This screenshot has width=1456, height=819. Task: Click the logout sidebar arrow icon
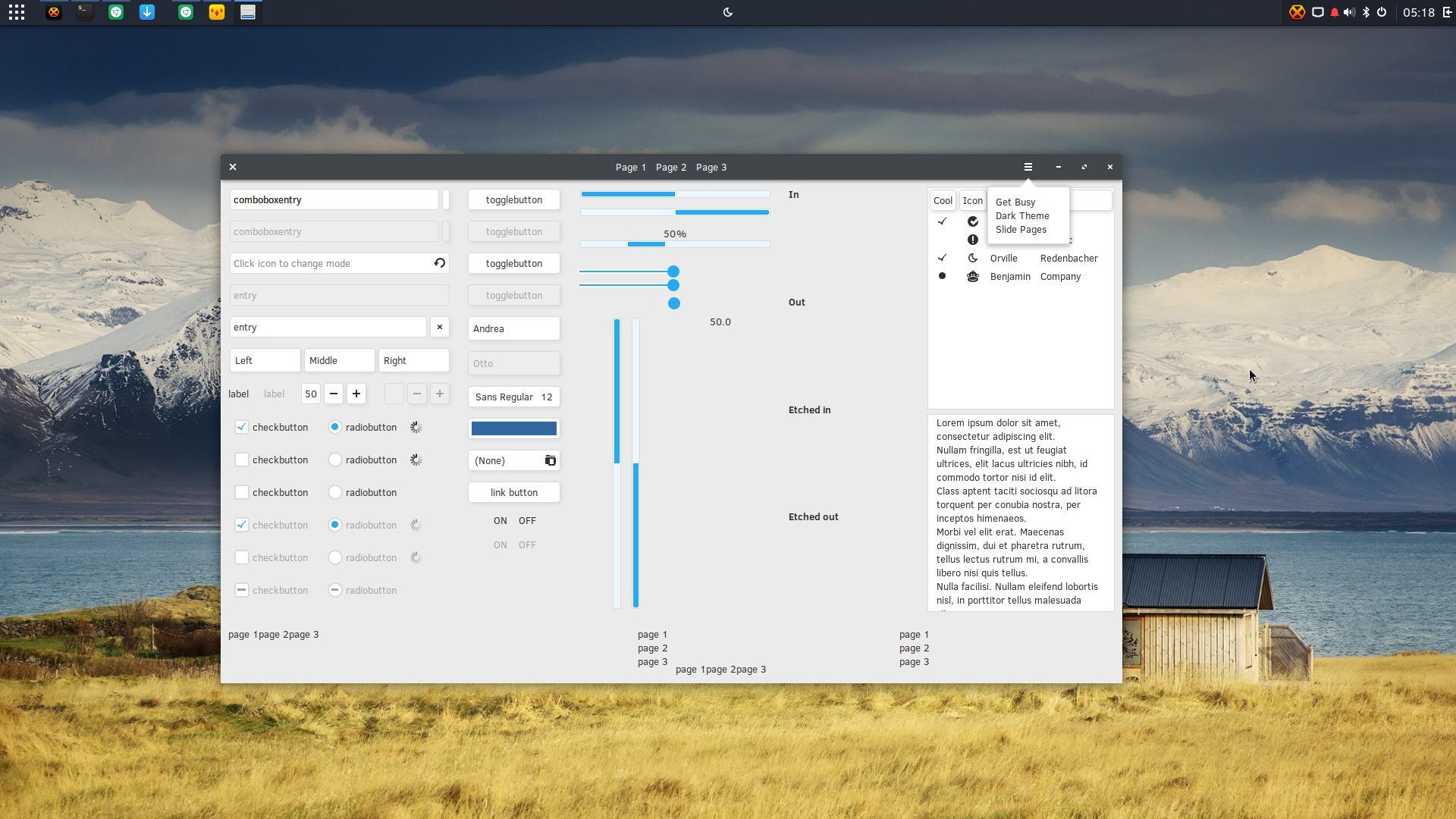[x=1447, y=12]
